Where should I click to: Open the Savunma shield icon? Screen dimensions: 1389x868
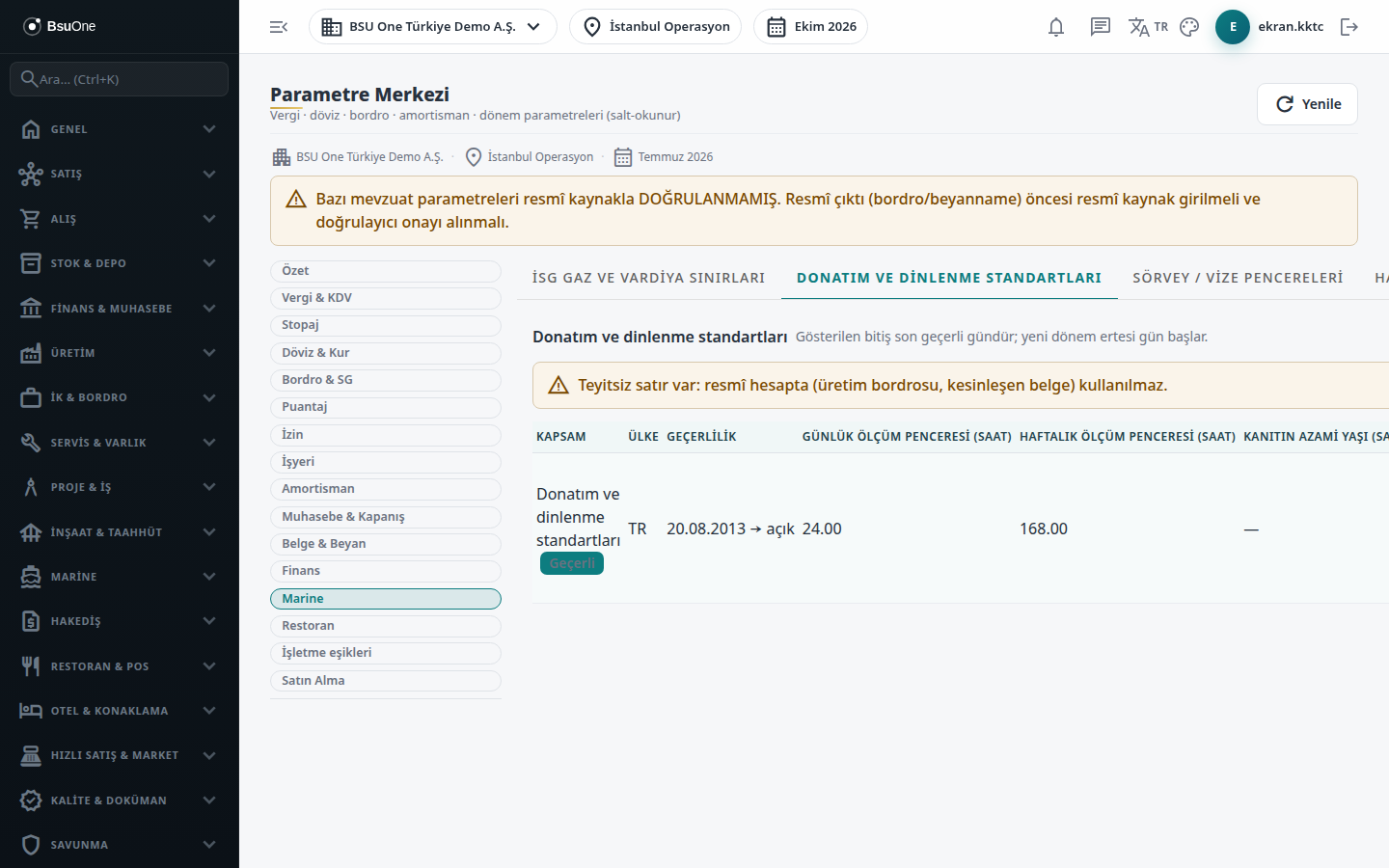click(31, 845)
